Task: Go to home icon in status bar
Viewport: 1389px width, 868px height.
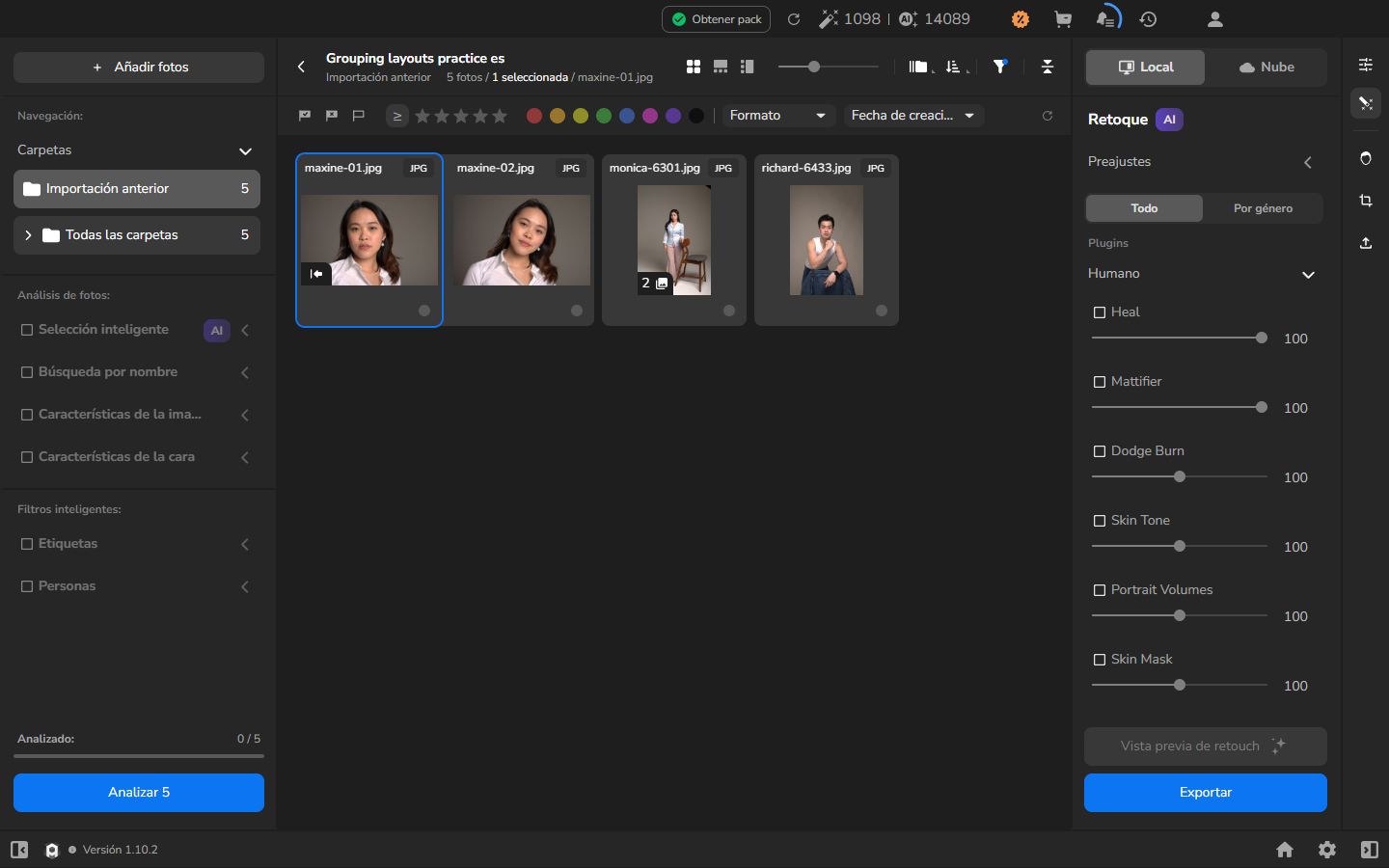Action: tap(1285, 850)
